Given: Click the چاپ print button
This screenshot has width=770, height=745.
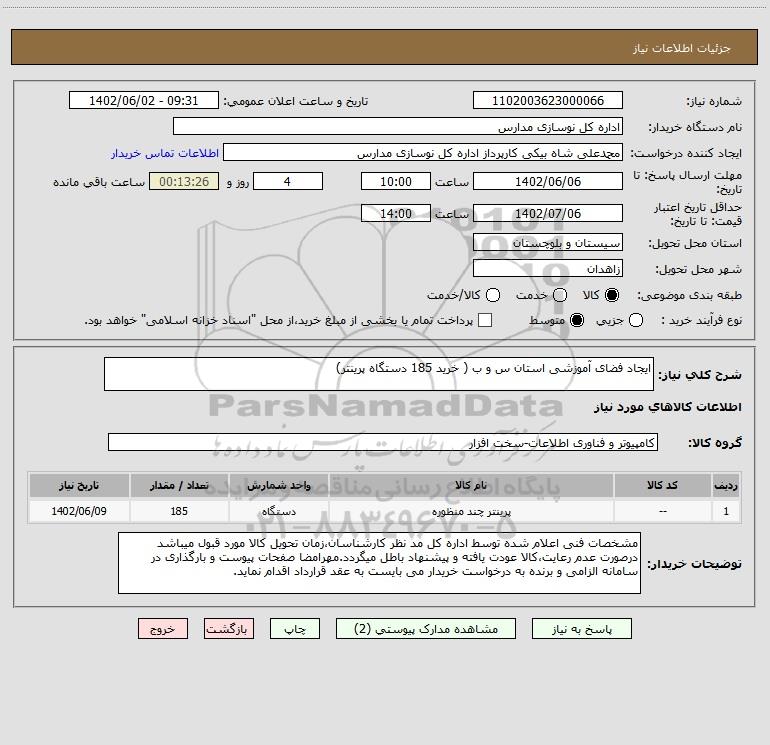Looking at the screenshot, I should tap(295, 629).
